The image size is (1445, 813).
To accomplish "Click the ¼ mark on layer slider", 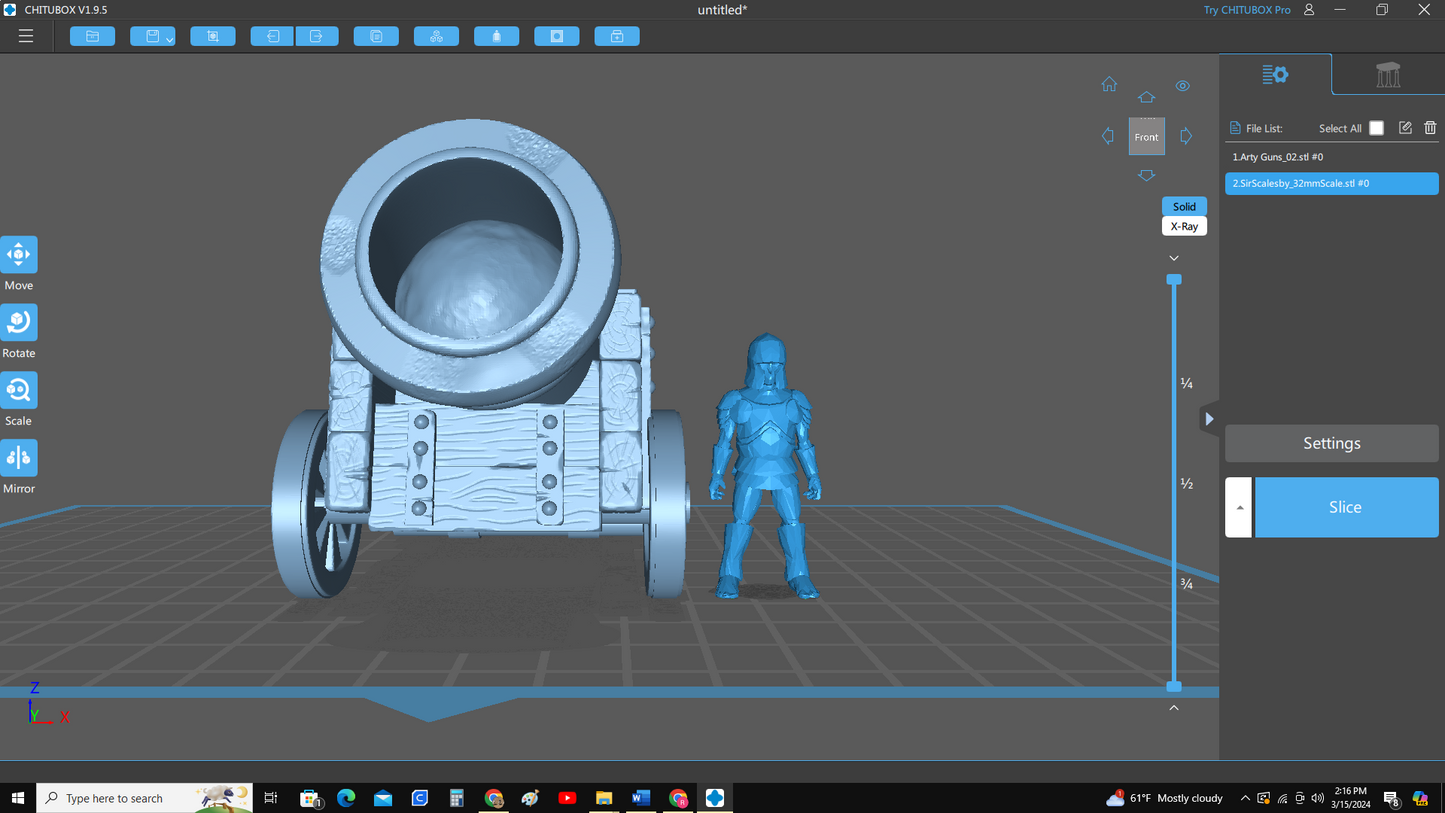I will 1187,384.
